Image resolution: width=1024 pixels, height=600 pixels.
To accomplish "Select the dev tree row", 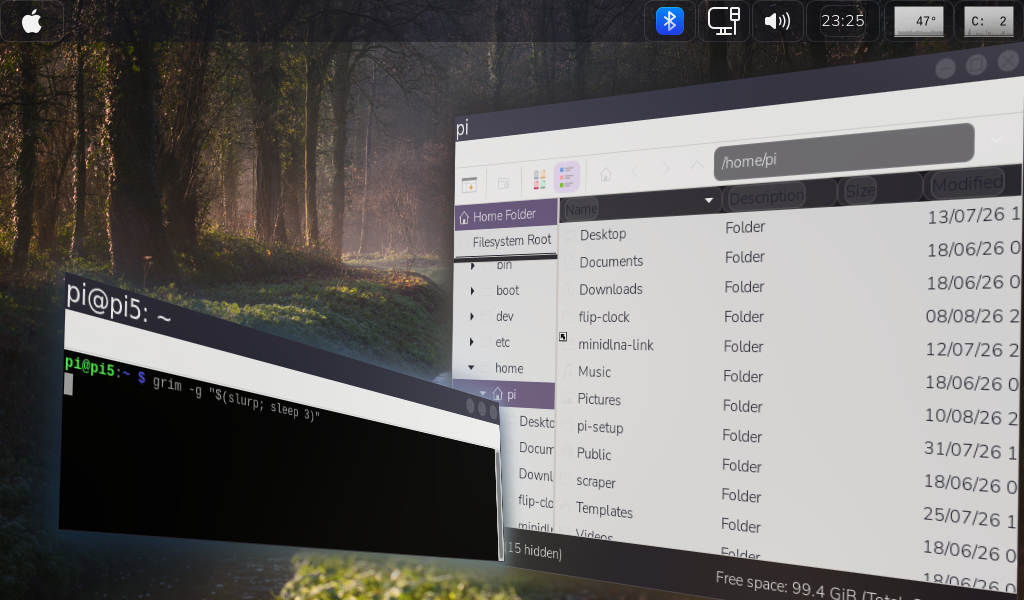I will click(x=505, y=317).
